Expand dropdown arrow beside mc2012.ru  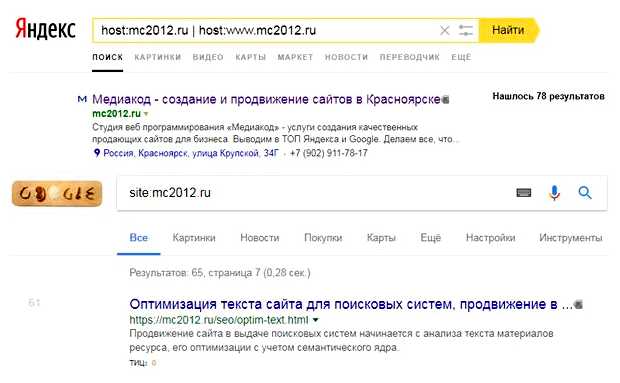point(146,114)
